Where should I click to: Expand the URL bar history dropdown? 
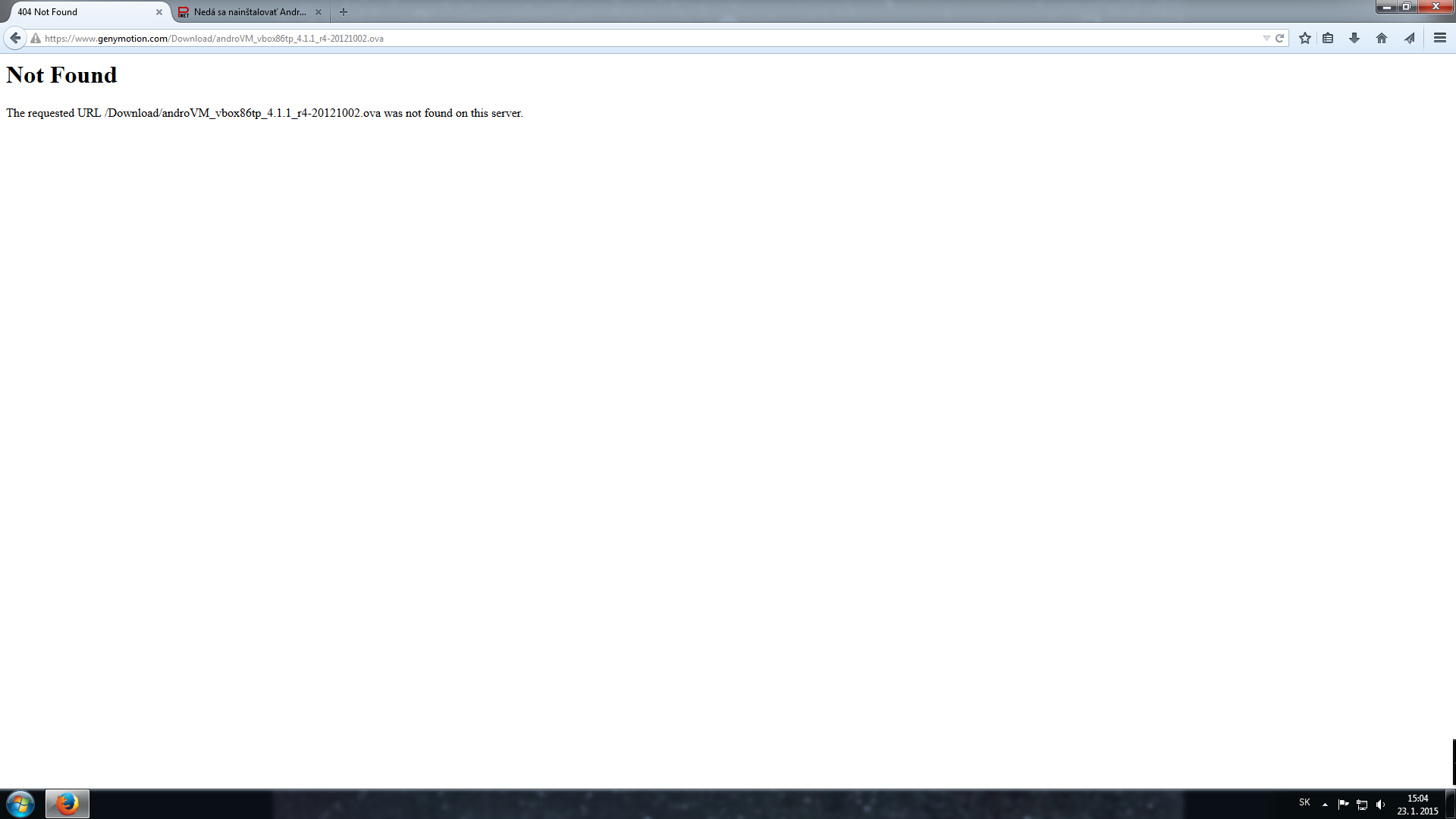click(1266, 38)
